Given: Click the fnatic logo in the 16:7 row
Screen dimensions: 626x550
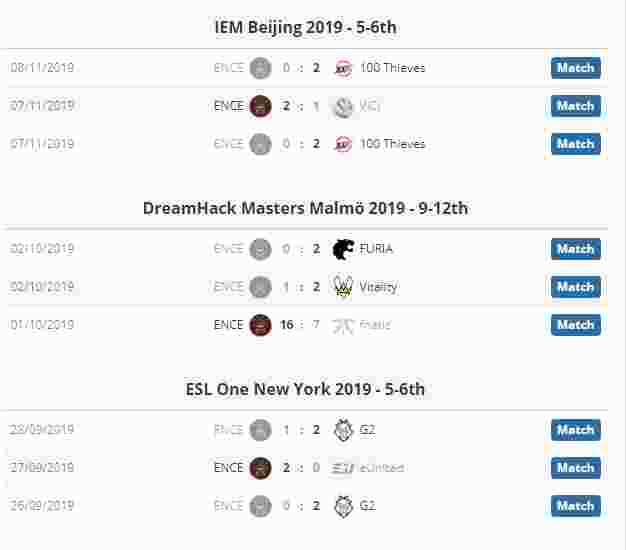Looking at the screenshot, I should [343, 325].
